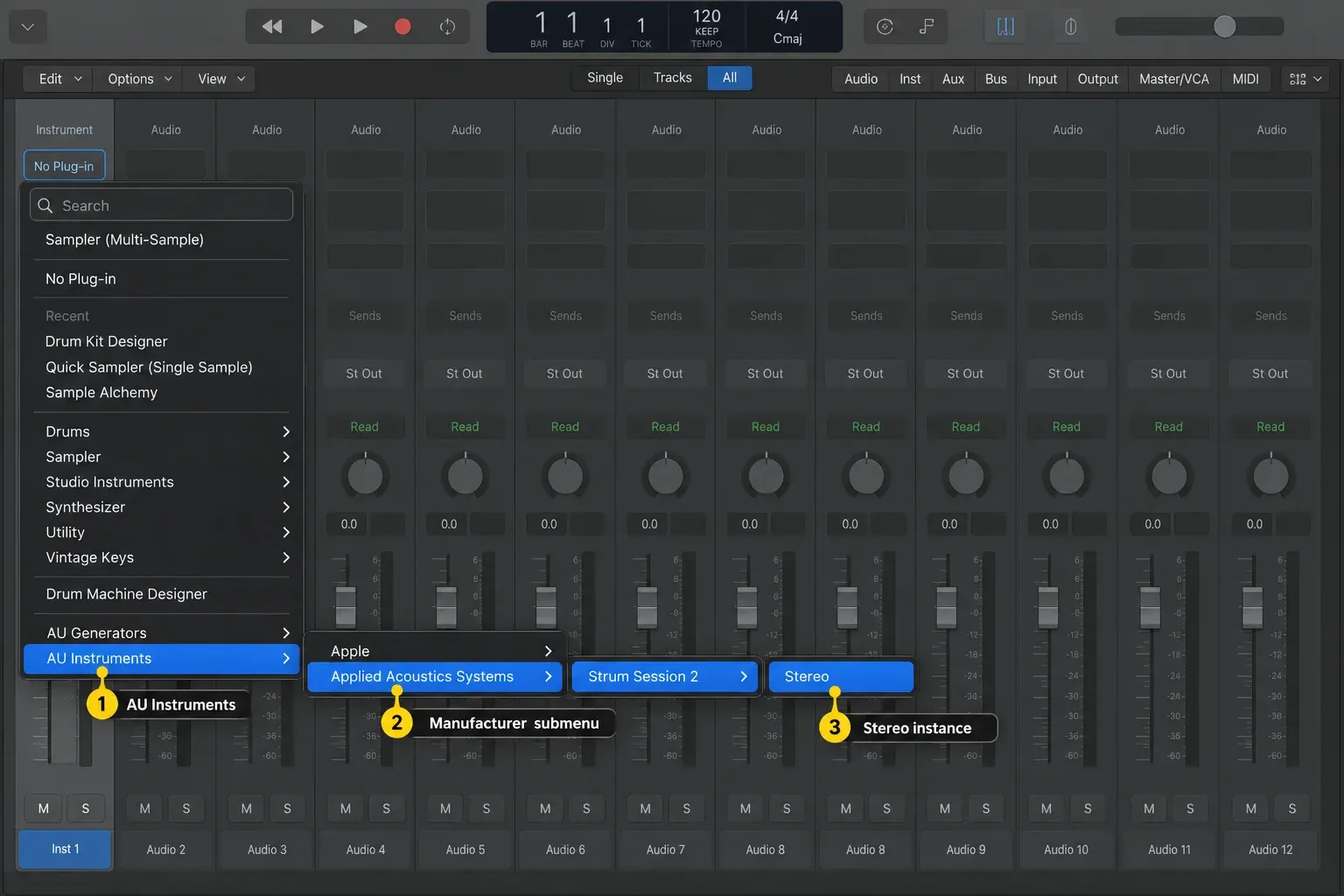Click into the plug-in Search field
The width and height of the screenshot is (1344, 896).
162,206
